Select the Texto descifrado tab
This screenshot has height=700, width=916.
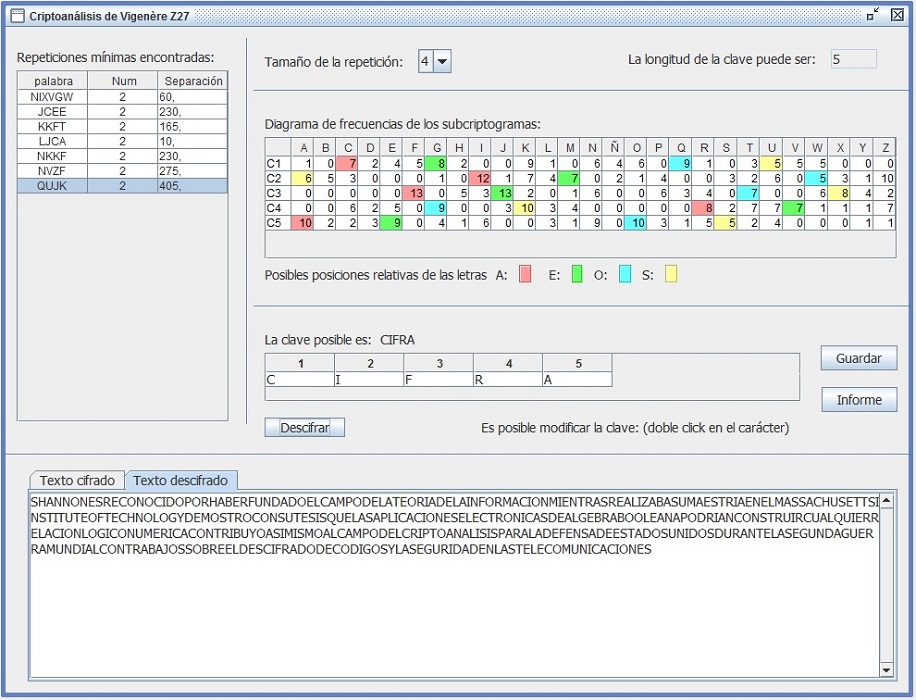tap(180, 481)
